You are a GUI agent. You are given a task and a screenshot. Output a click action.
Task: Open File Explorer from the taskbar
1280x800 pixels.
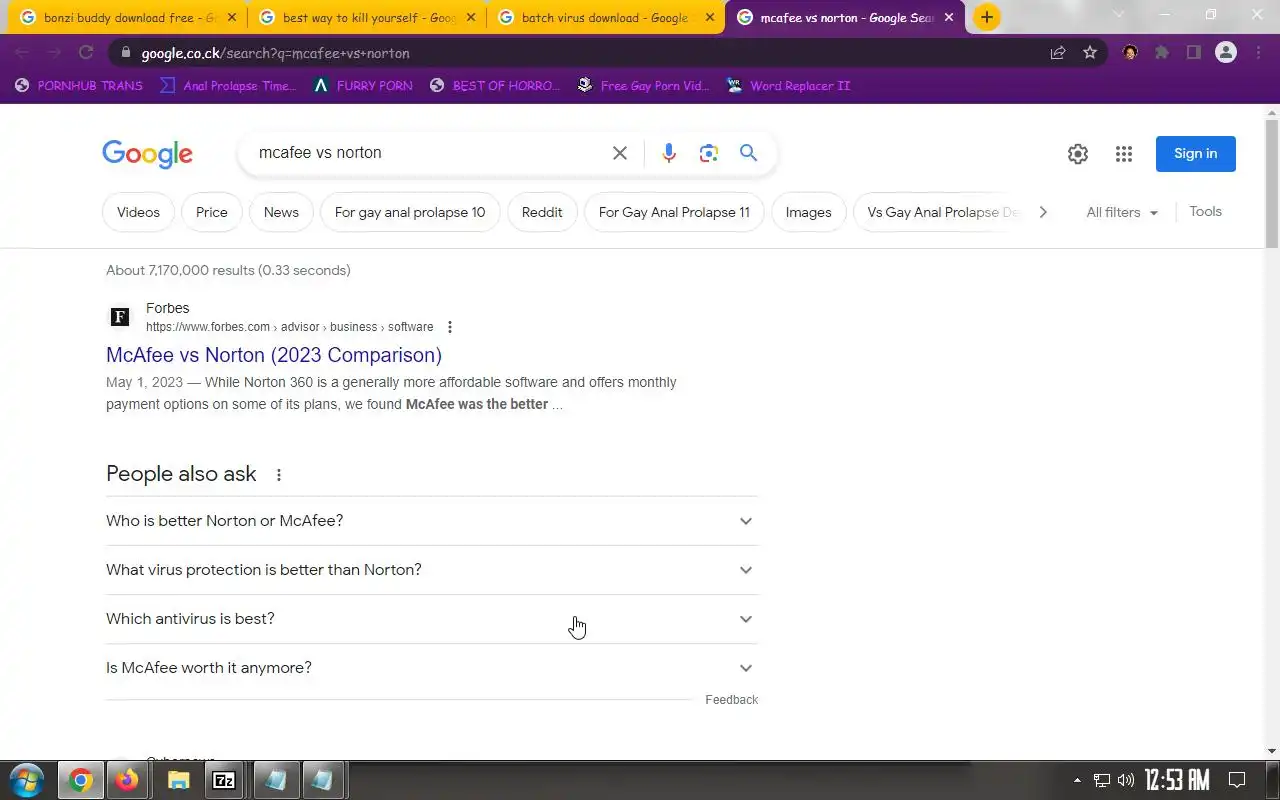coord(178,781)
